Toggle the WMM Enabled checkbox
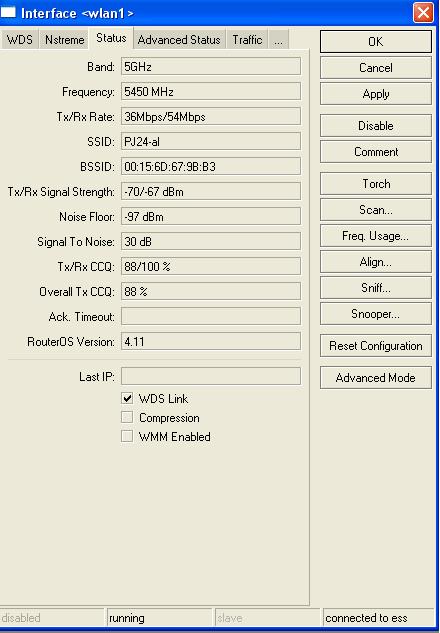Image resolution: width=440 pixels, height=633 pixels. pyautogui.click(x=127, y=436)
